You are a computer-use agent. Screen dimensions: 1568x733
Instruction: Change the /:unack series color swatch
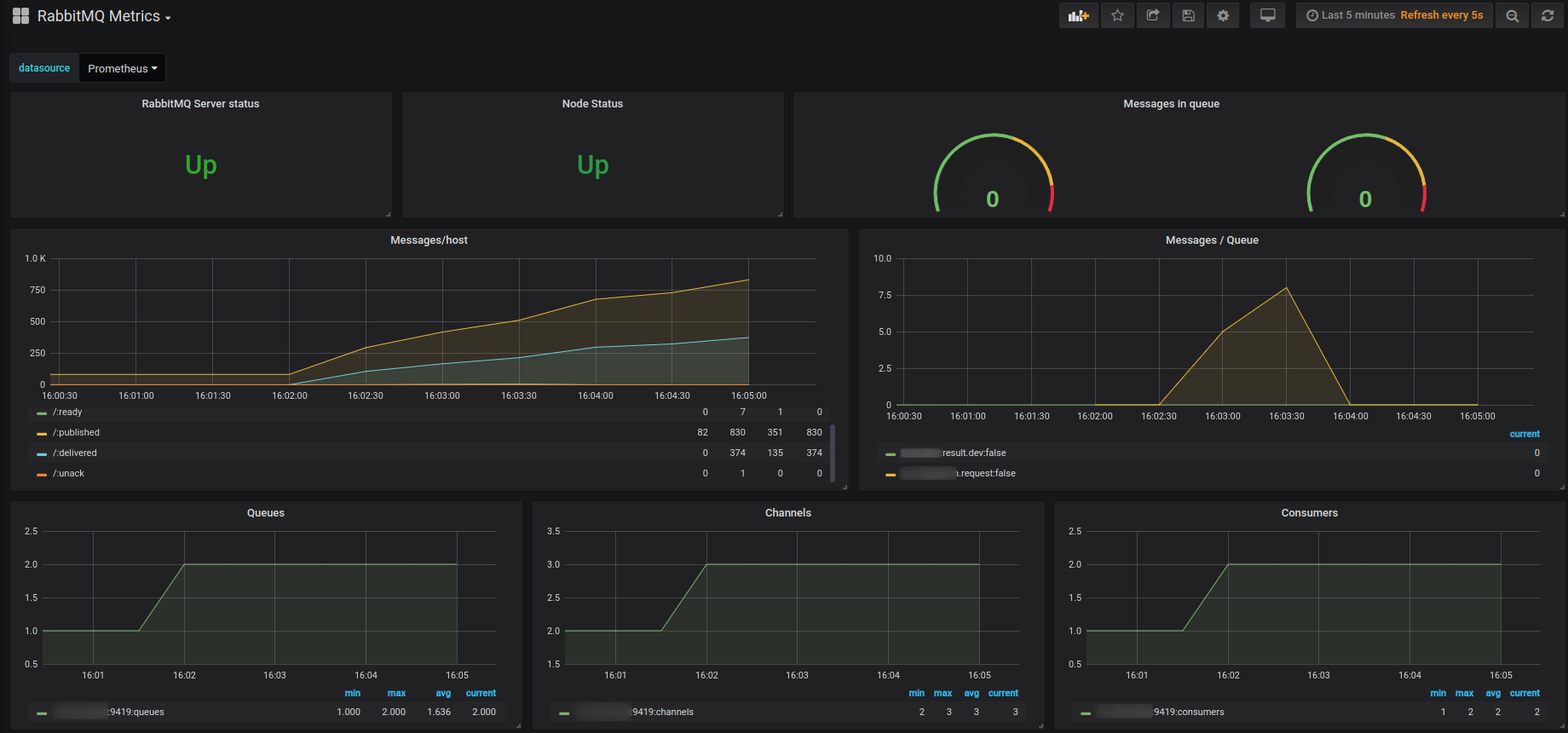[x=42, y=475]
